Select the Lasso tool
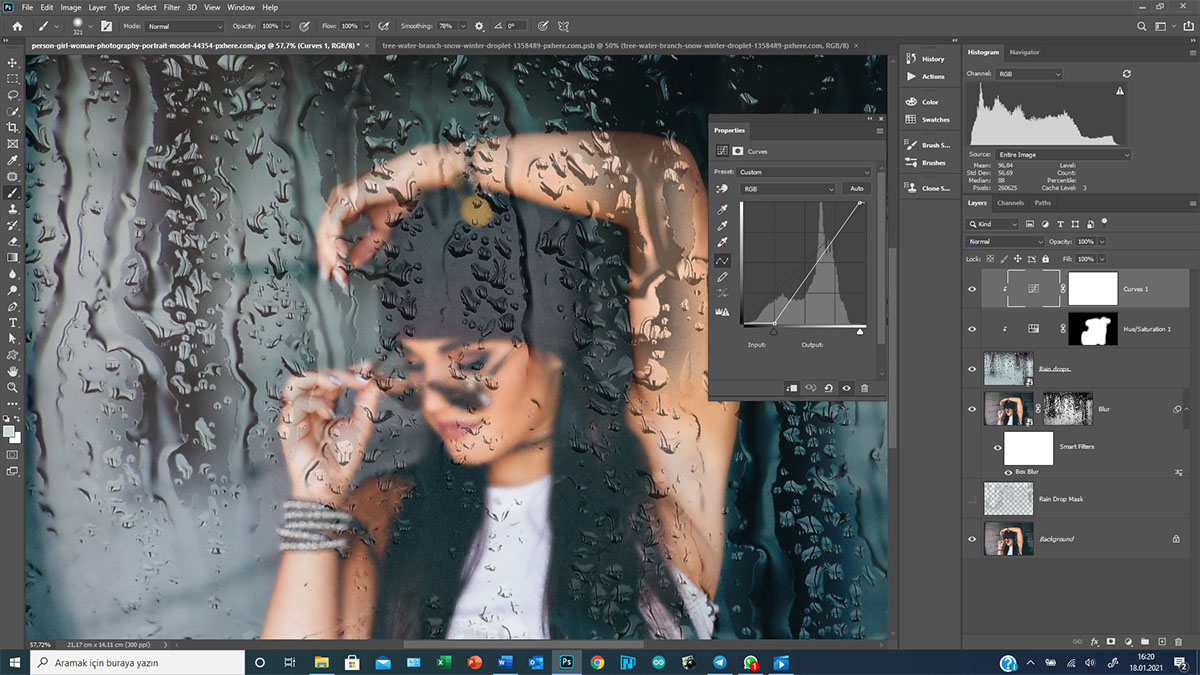The width and height of the screenshot is (1200, 675). 13,95
